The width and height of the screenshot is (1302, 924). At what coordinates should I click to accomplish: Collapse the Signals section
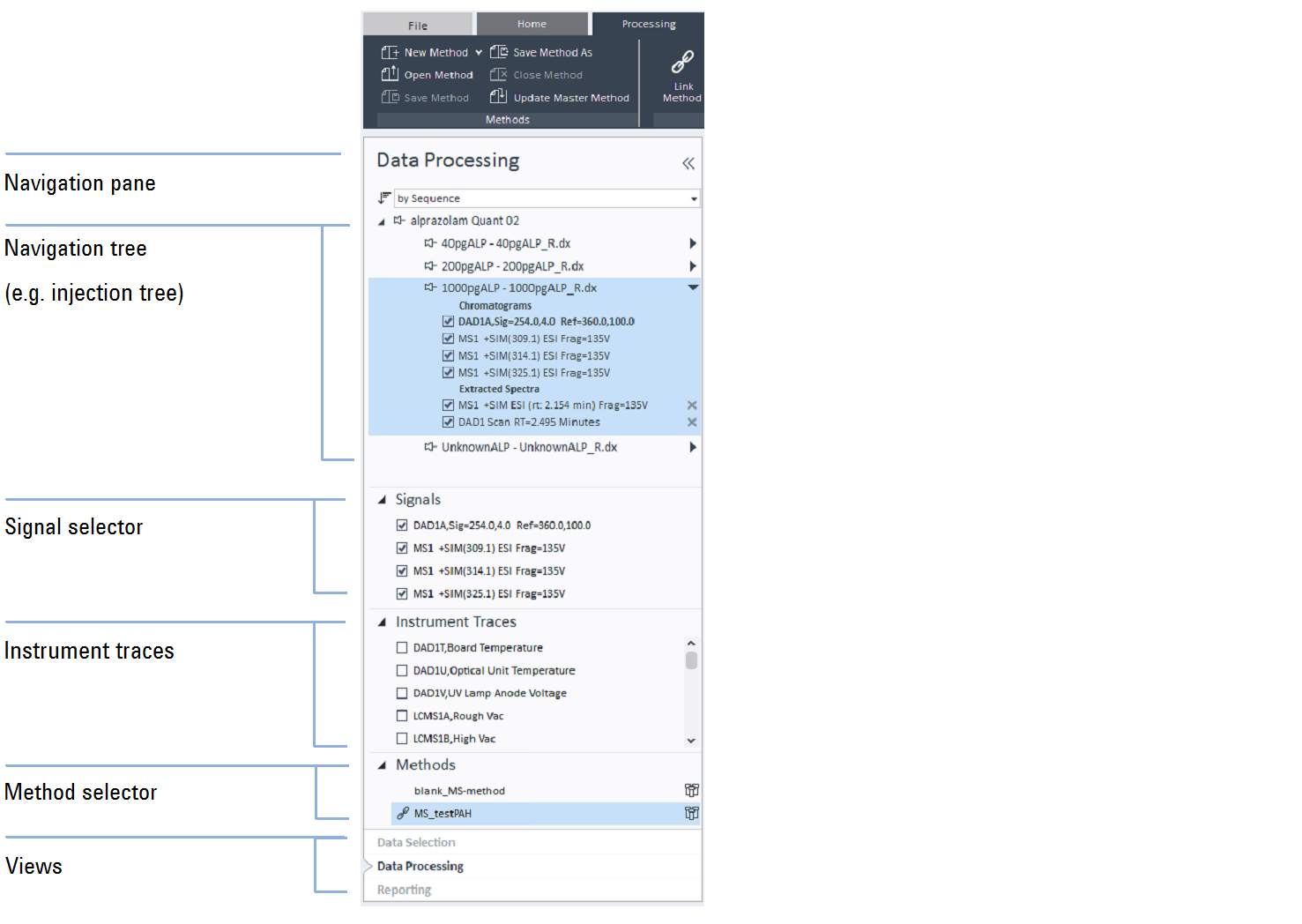(382, 500)
